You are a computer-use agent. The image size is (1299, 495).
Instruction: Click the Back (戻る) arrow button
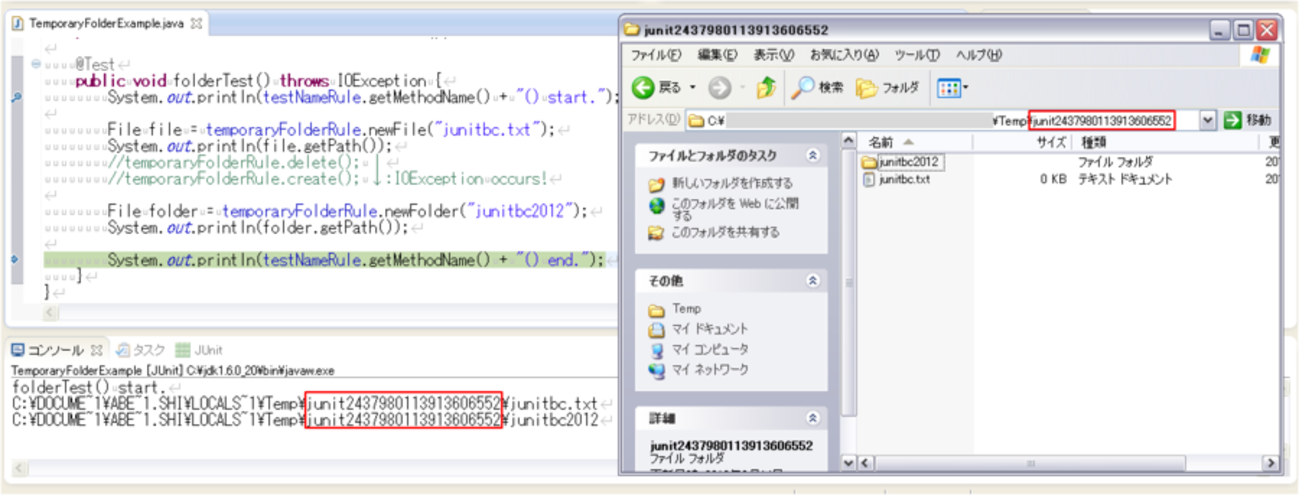[x=645, y=88]
